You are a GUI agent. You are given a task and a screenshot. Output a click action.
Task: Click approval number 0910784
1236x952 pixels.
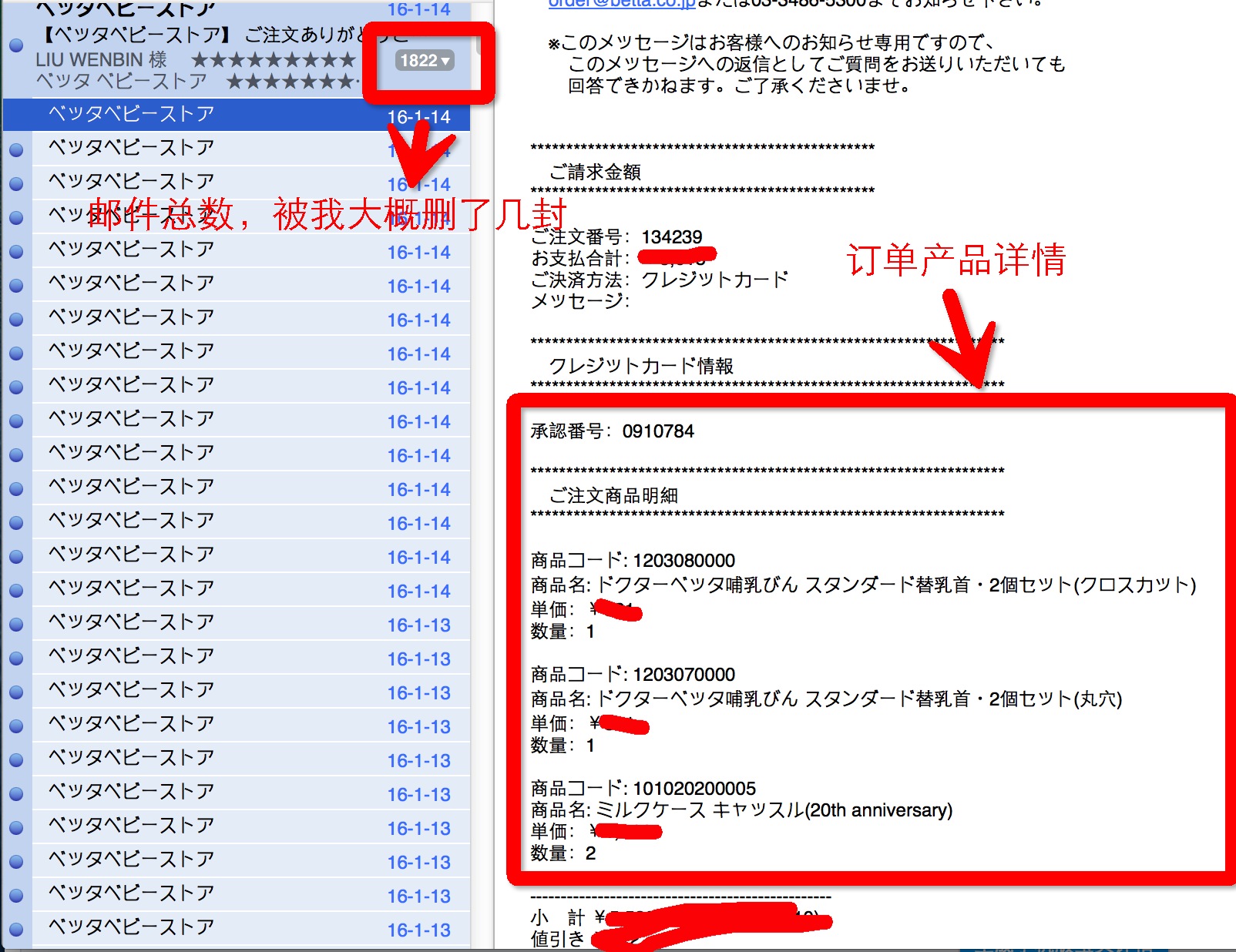tap(658, 431)
